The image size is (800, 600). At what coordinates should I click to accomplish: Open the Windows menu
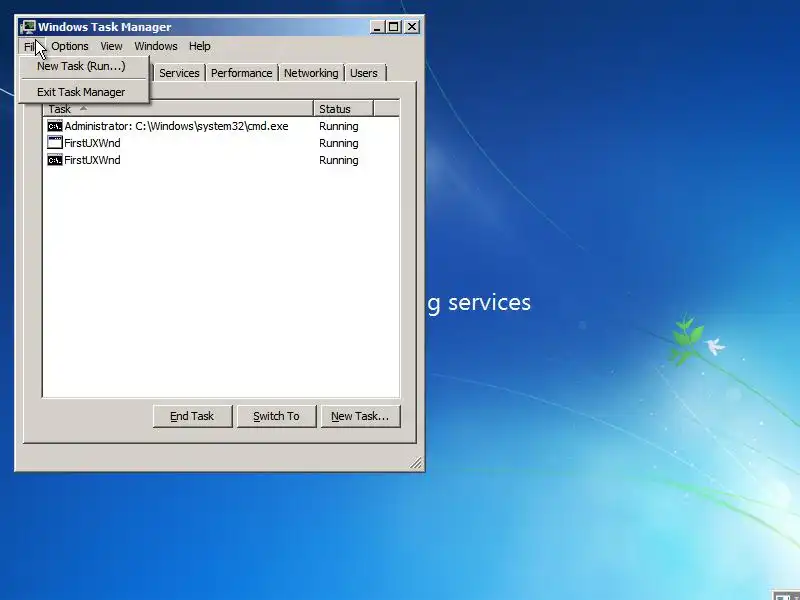156,46
